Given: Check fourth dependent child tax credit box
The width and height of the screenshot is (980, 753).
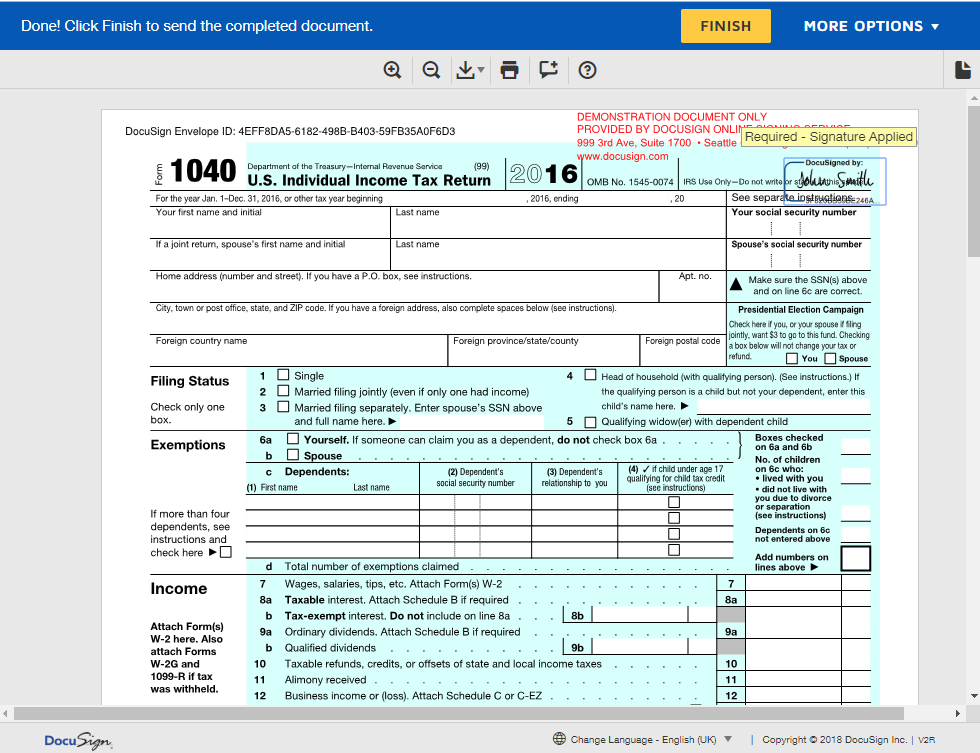Looking at the screenshot, I should (674, 550).
